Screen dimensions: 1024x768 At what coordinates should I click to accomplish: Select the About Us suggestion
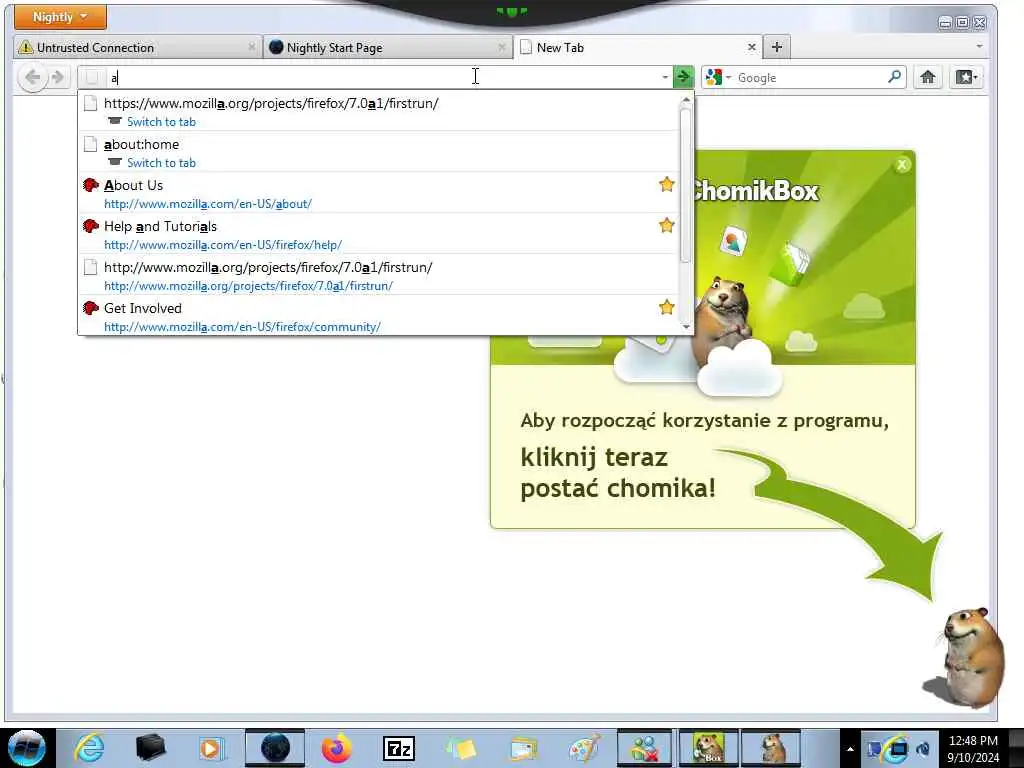click(x=379, y=194)
